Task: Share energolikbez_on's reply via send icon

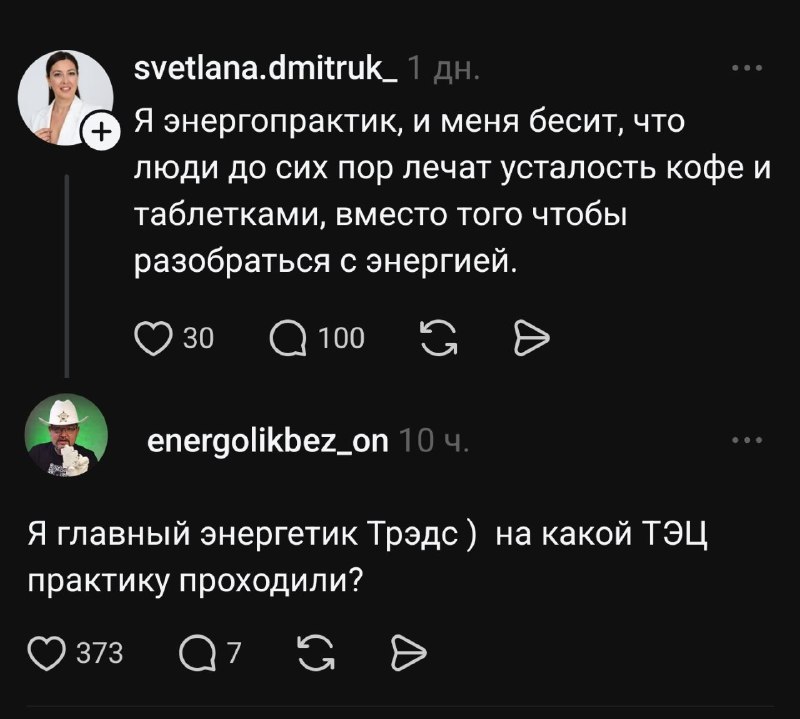Action: pyautogui.click(x=408, y=653)
